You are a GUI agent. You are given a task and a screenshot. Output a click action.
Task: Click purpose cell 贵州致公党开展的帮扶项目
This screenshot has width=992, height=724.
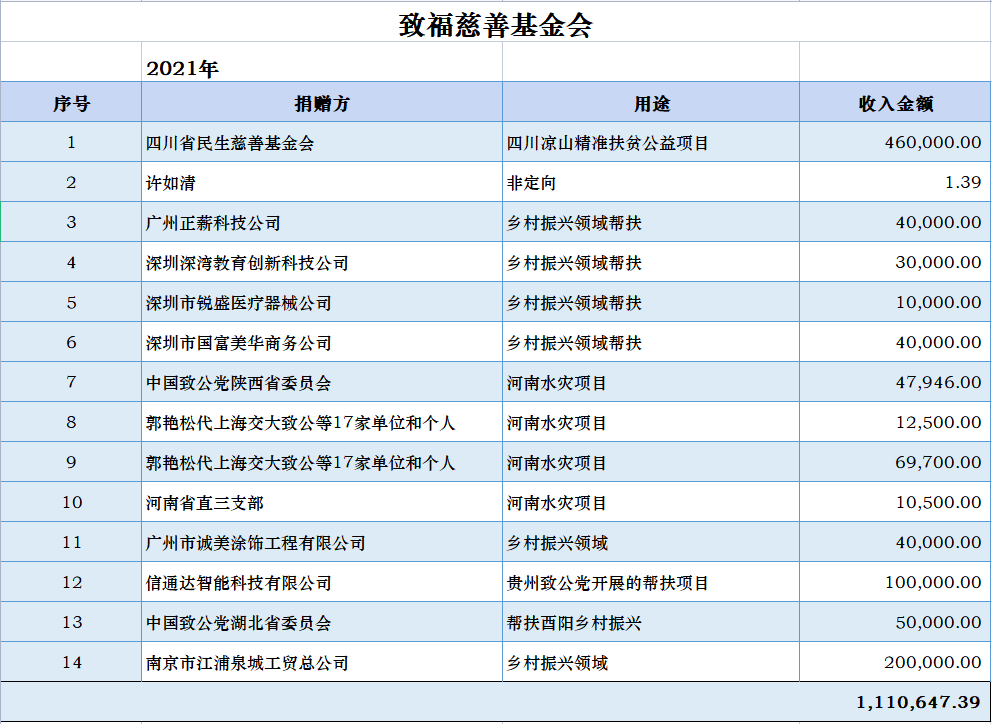[x=651, y=582]
